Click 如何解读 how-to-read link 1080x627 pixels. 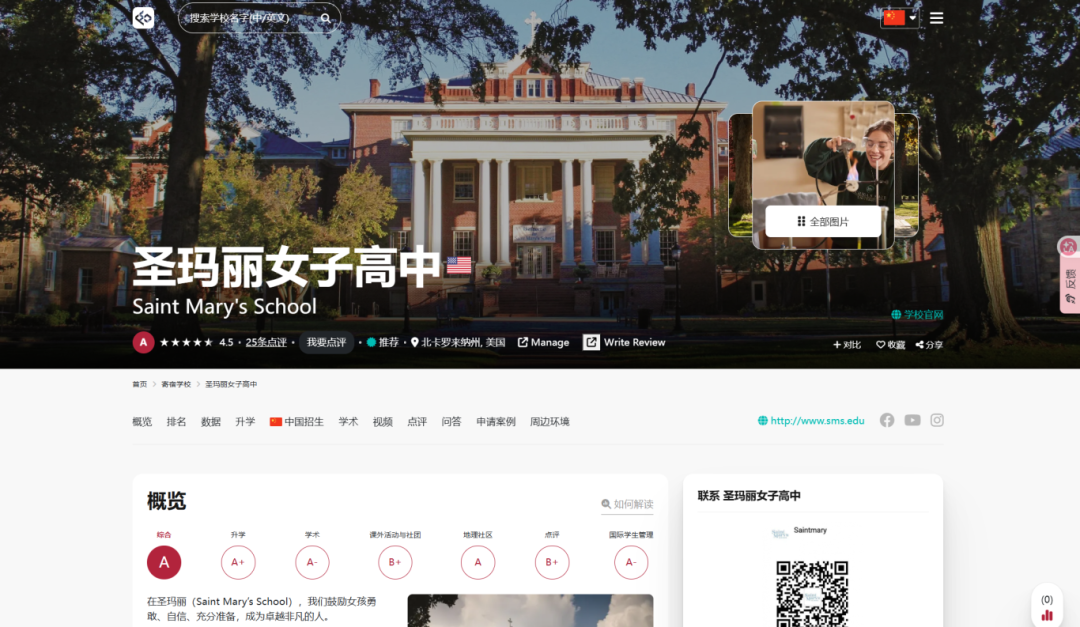point(627,504)
